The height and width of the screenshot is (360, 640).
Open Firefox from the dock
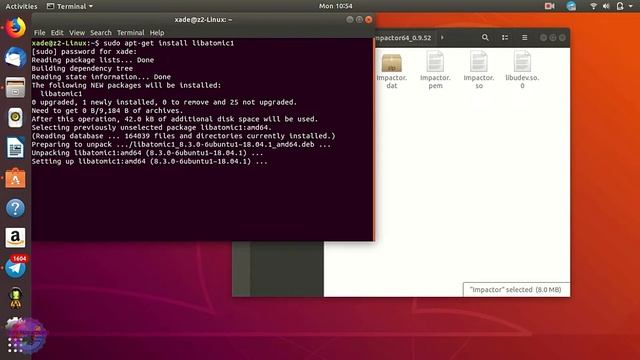coord(16,27)
